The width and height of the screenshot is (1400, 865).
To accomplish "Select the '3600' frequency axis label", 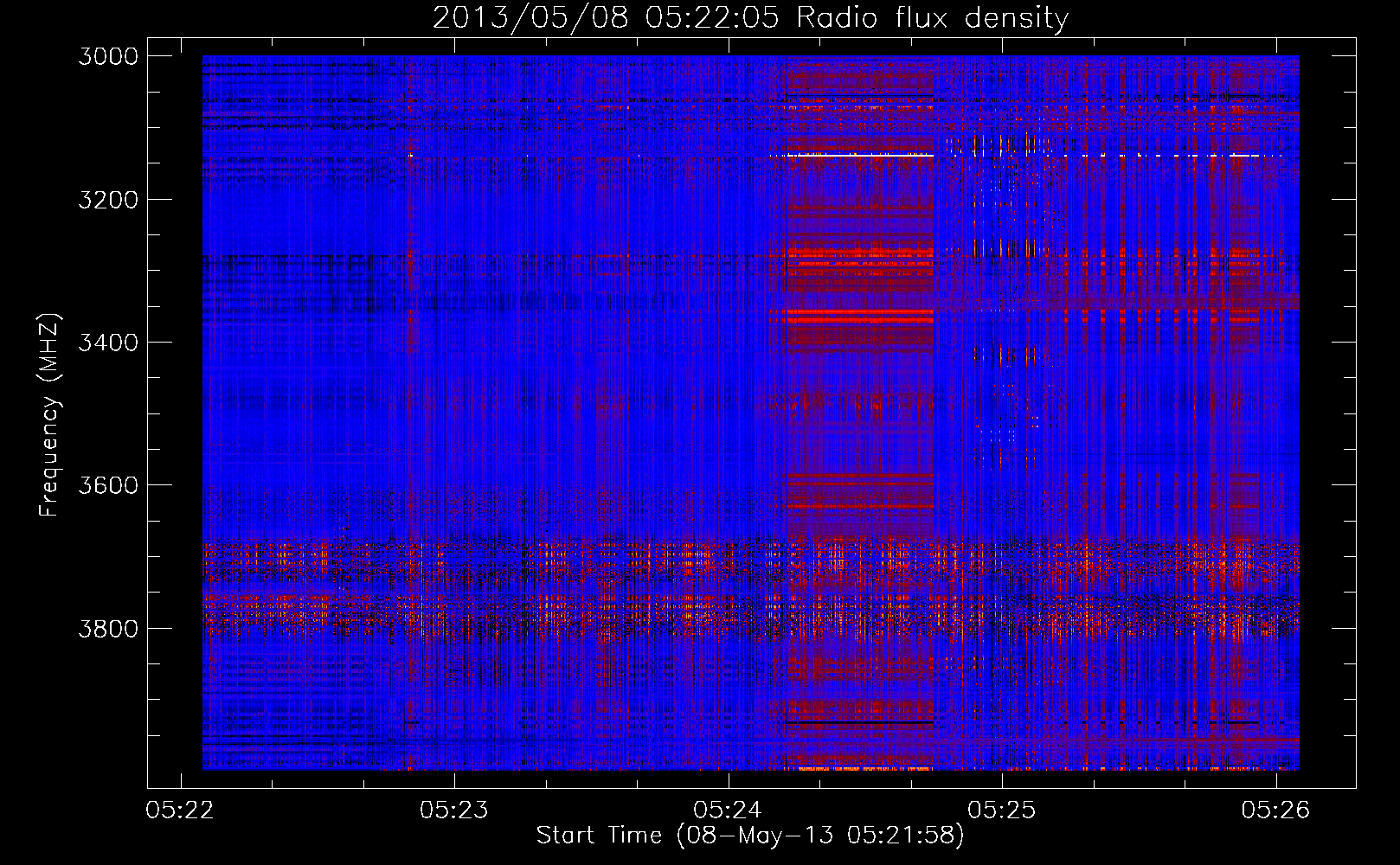I will (x=108, y=485).
